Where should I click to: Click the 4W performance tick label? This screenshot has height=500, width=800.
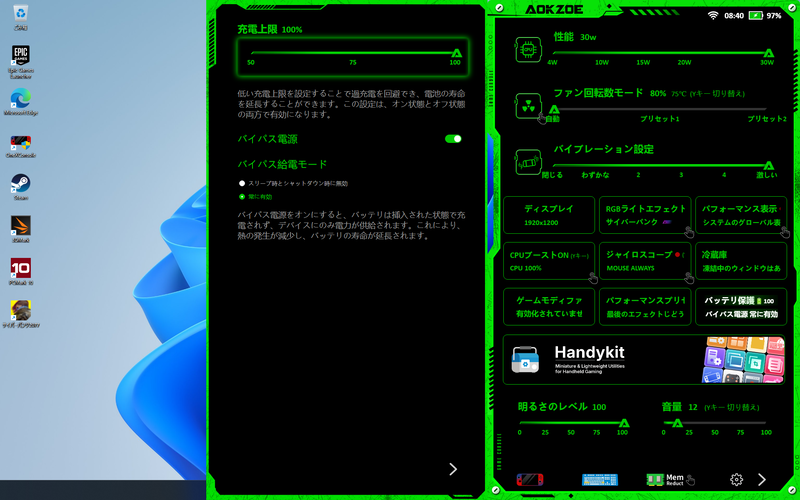tap(552, 63)
